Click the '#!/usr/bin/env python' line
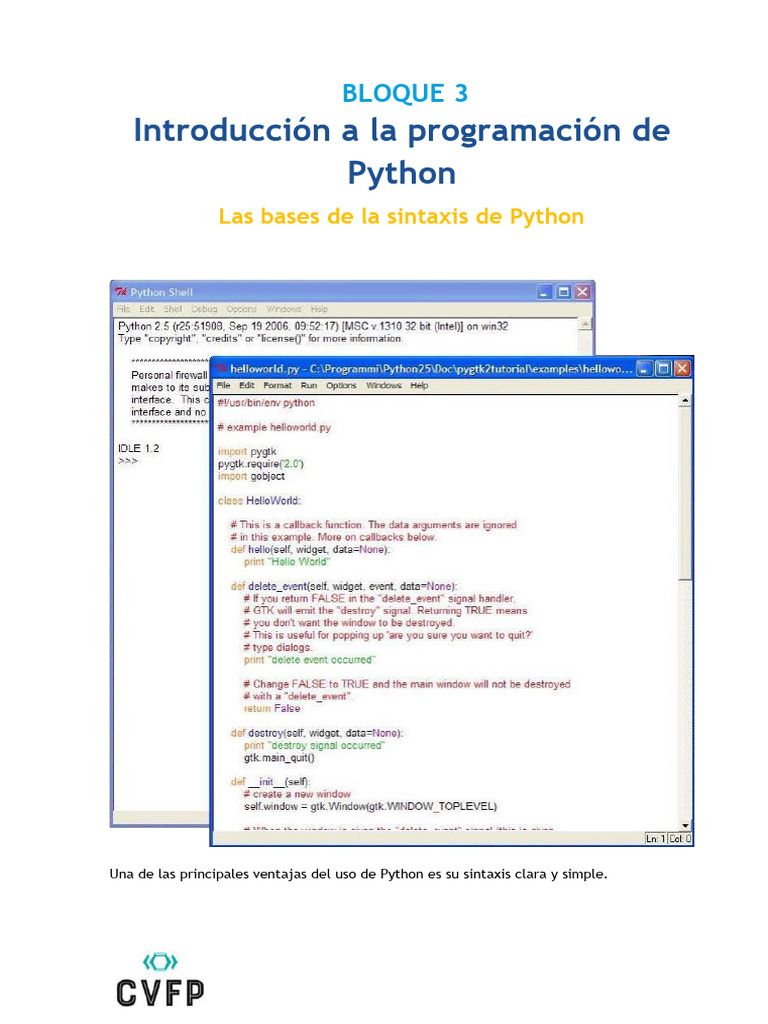Viewport: 768px width, 1024px height. click(266, 403)
